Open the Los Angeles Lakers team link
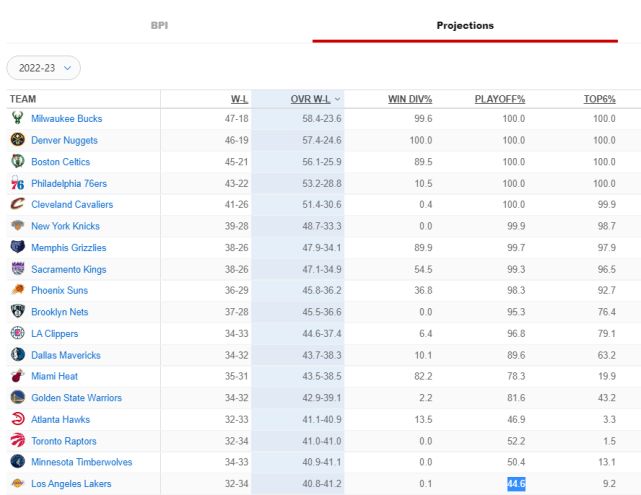This screenshot has height=495, width=641. pyautogui.click(x=71, y=484)
